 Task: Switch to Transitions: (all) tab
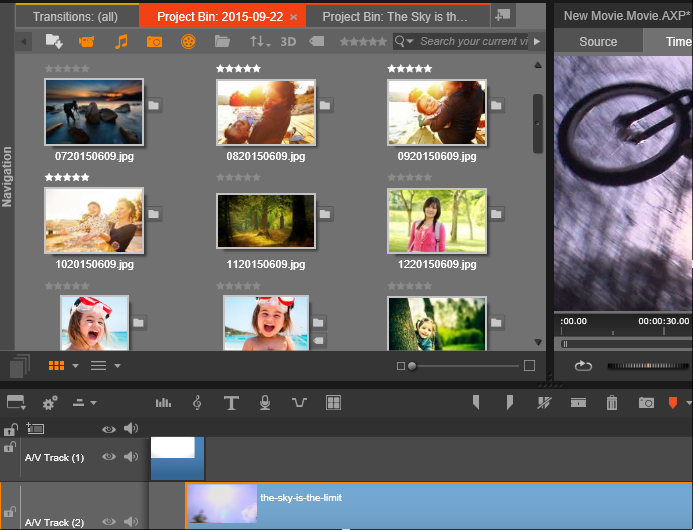click(x=76, y=17)
